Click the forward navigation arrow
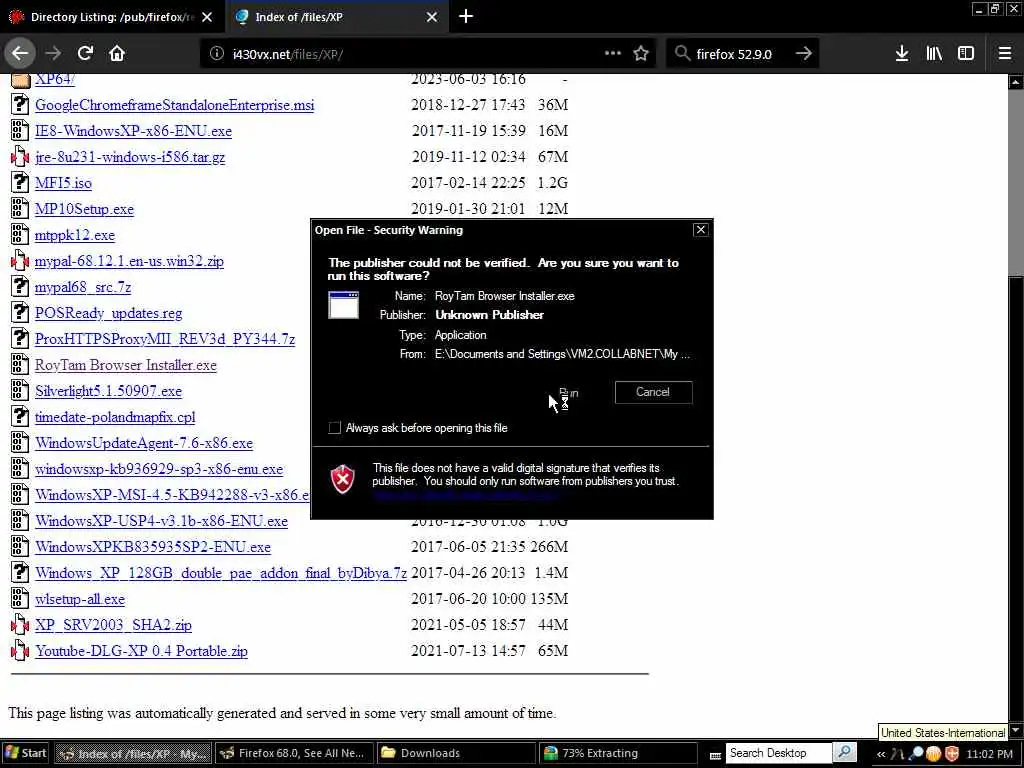 [54, 54]
